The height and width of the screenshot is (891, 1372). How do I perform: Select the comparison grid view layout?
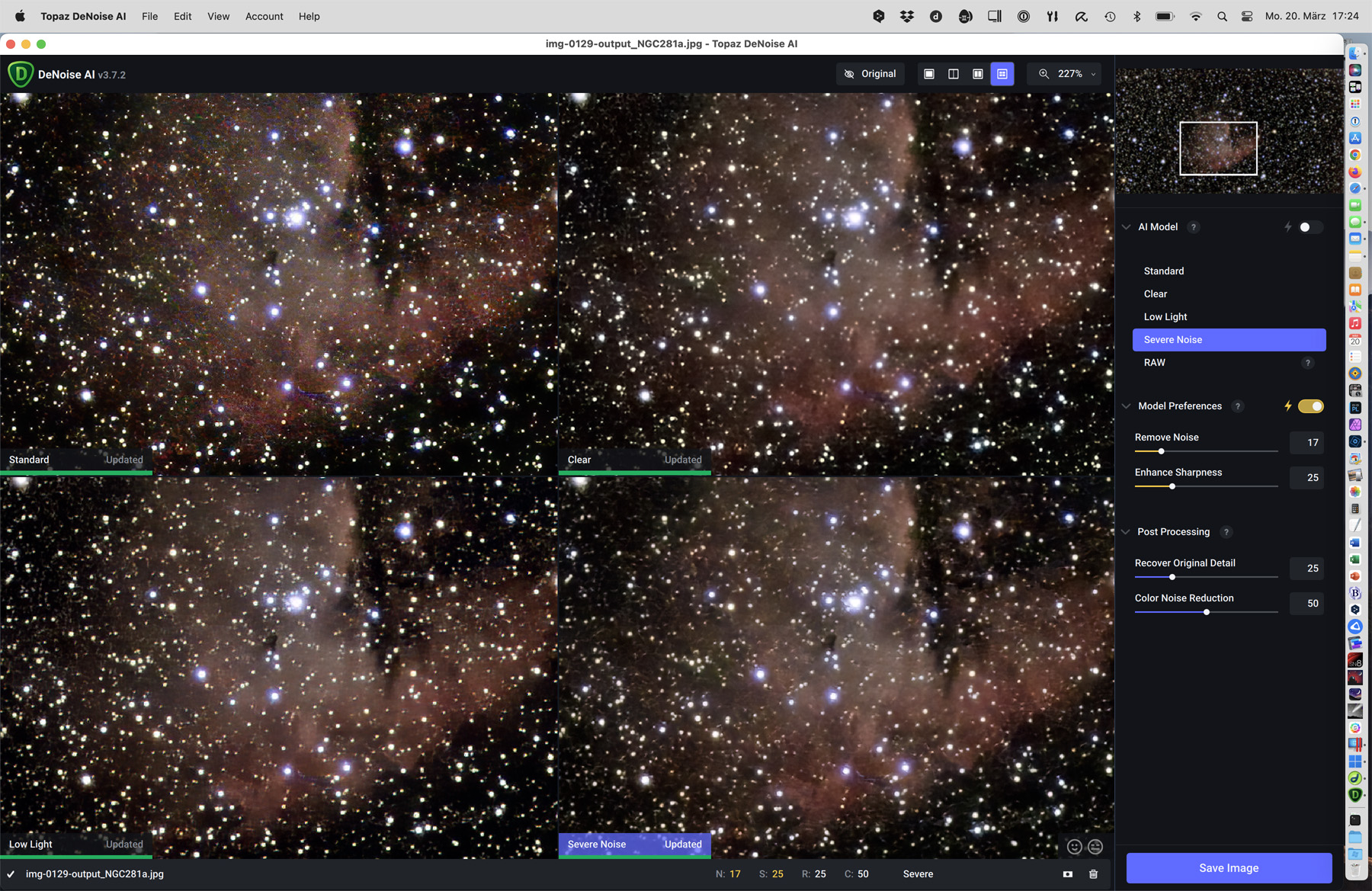click(1002, 74)
